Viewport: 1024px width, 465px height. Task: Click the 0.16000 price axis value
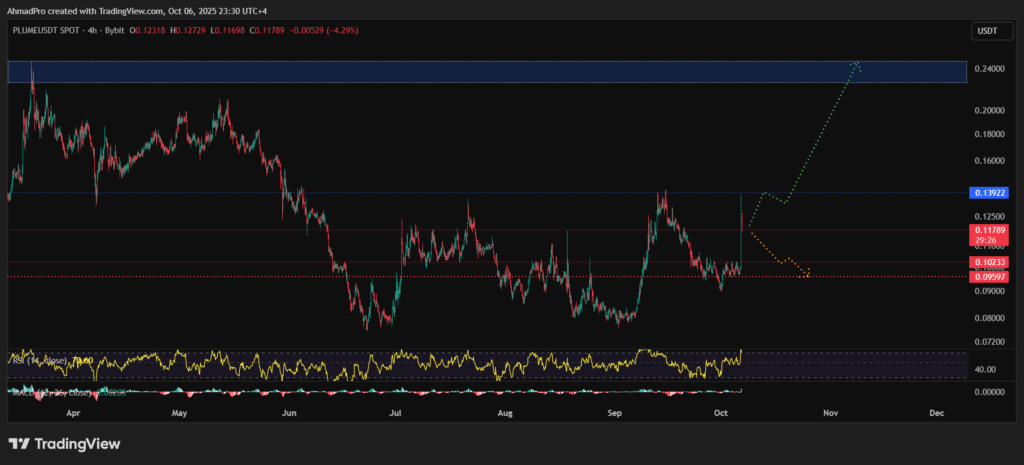990,161
